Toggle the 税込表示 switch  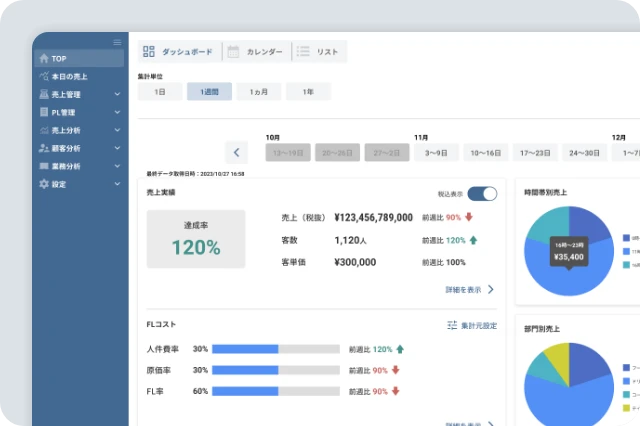[x=482, y=194]
